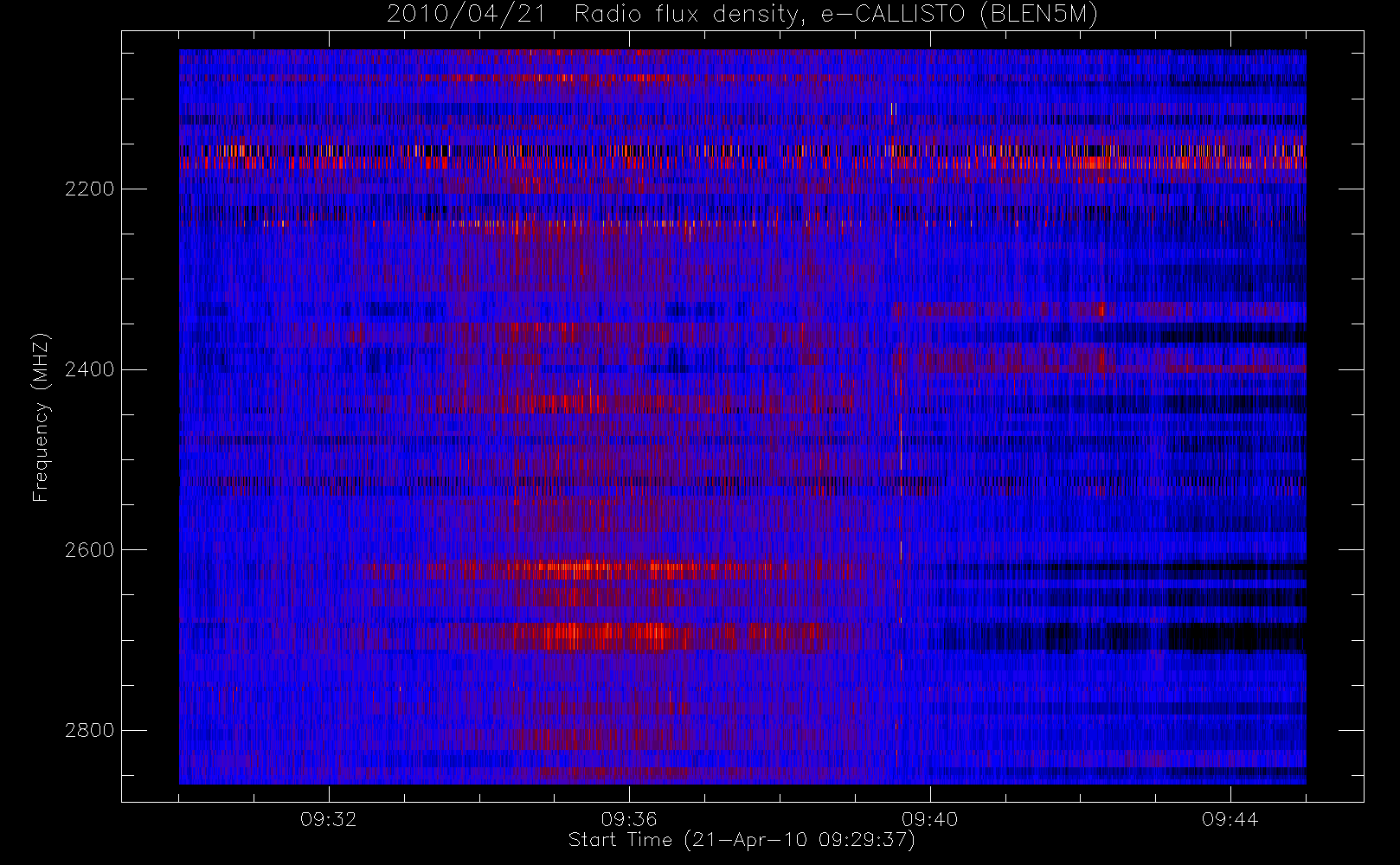
Task: Click the 09:36 time tick label
Action: pyautogui.click(x=629, y=819)
